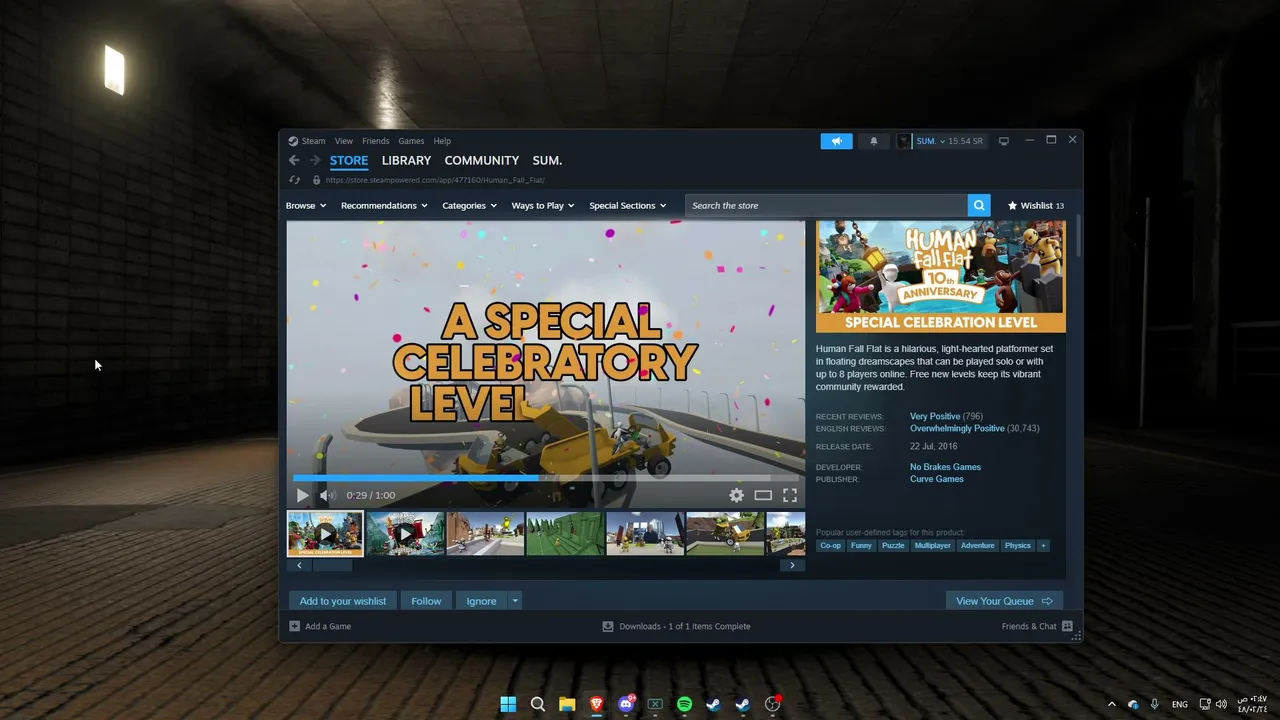Screen dimensions: 1280x720
Task: Play the trailer video
Action: point(302,495)
